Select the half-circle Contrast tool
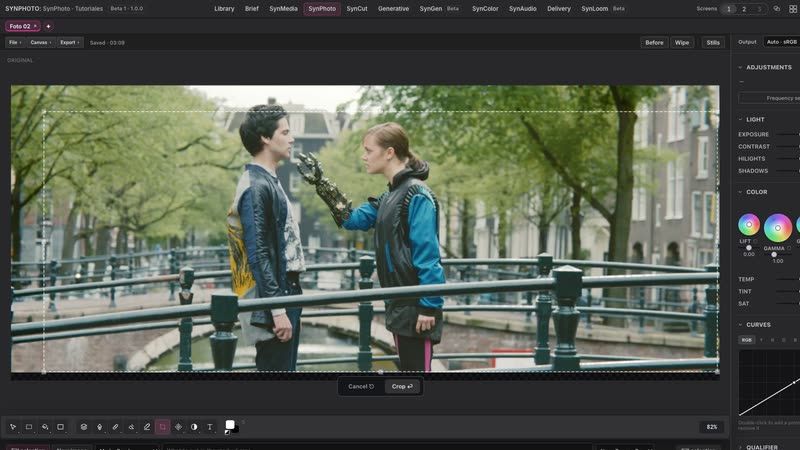Screen dimensions: 800x450 pyautogui.click(x=194, y=427)
